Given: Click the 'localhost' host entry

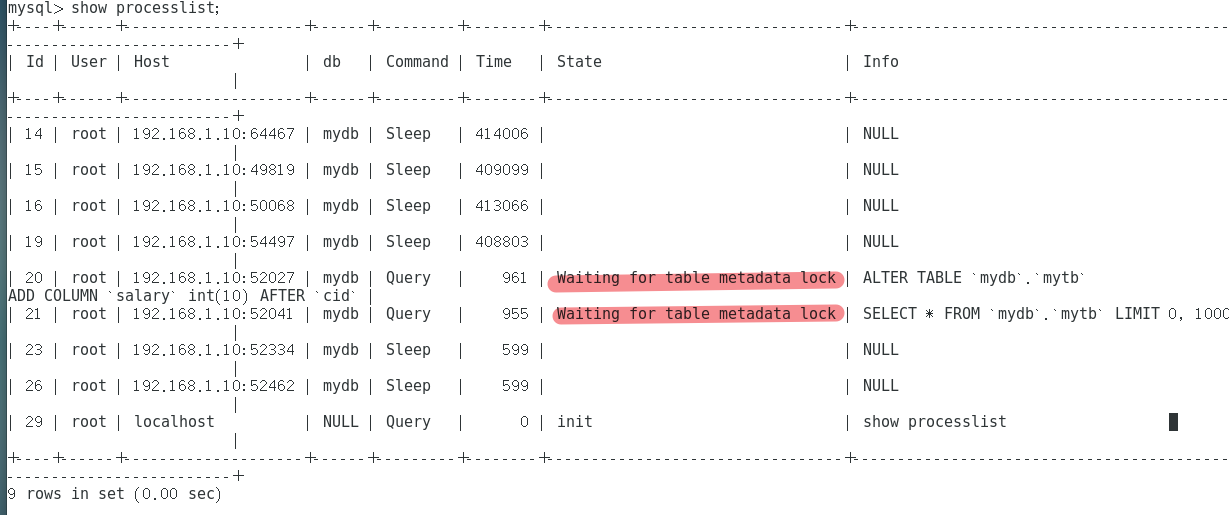Looking at the screenshot, I should coord(174,422).
